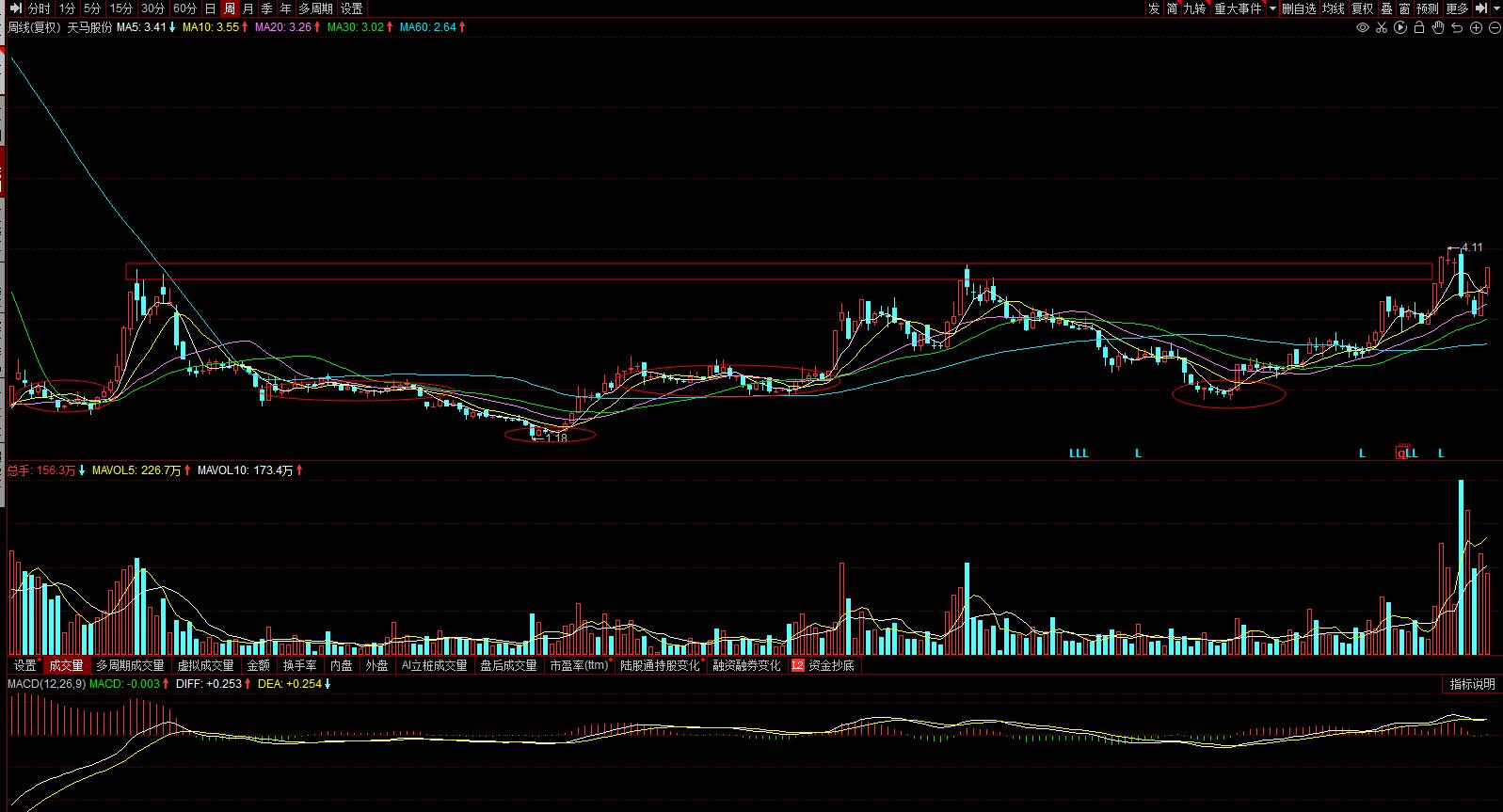Switch to the 月 monthly period tab
Viewport: 1503px width, 812px height.
click(248, 8)
